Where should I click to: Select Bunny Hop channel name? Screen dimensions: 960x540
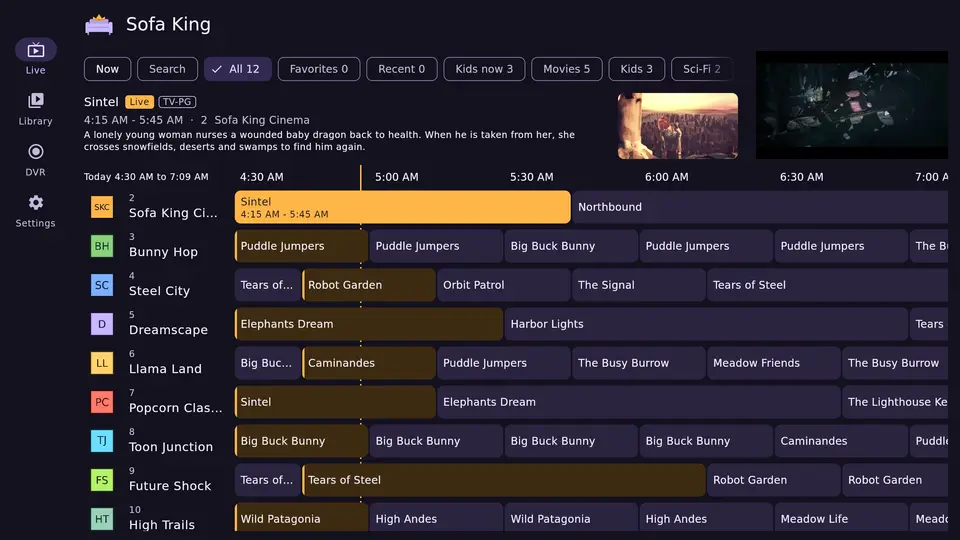pos(163,252)
